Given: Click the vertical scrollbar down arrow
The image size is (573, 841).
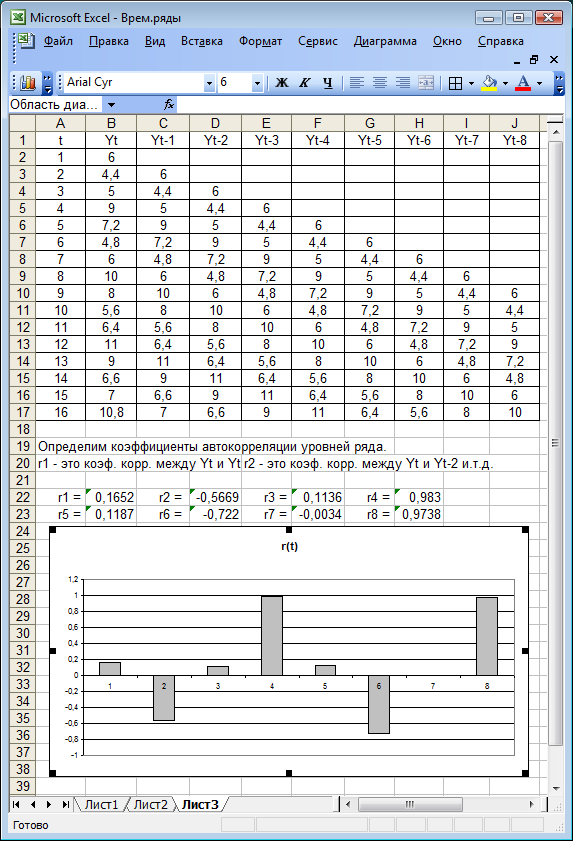Looking at the screenshot, I should (x=556, y=789).
